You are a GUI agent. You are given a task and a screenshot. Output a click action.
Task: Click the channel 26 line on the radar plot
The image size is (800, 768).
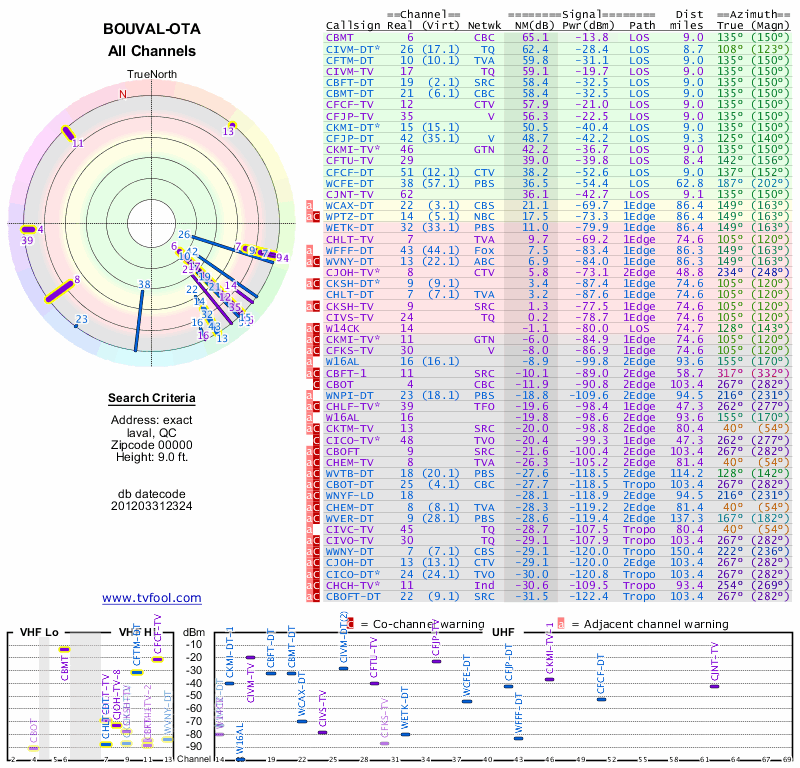tap(233, 250)
